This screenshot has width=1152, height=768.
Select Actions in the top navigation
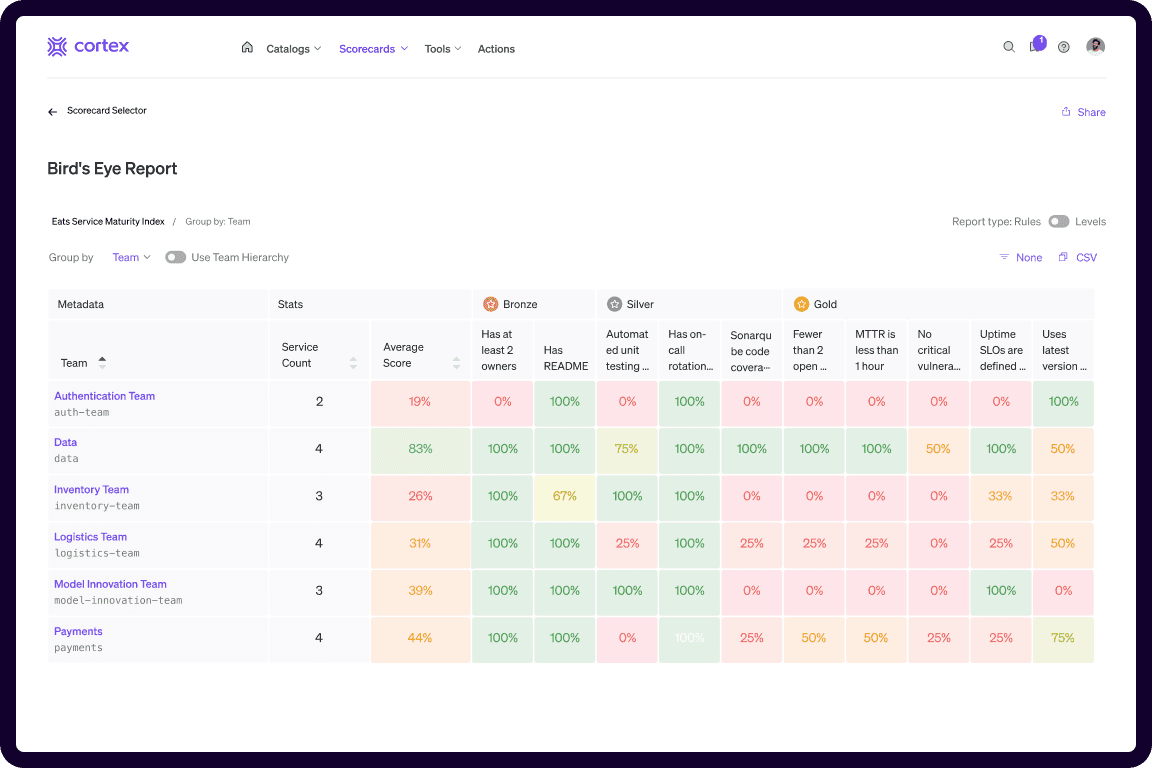point(496,49)
